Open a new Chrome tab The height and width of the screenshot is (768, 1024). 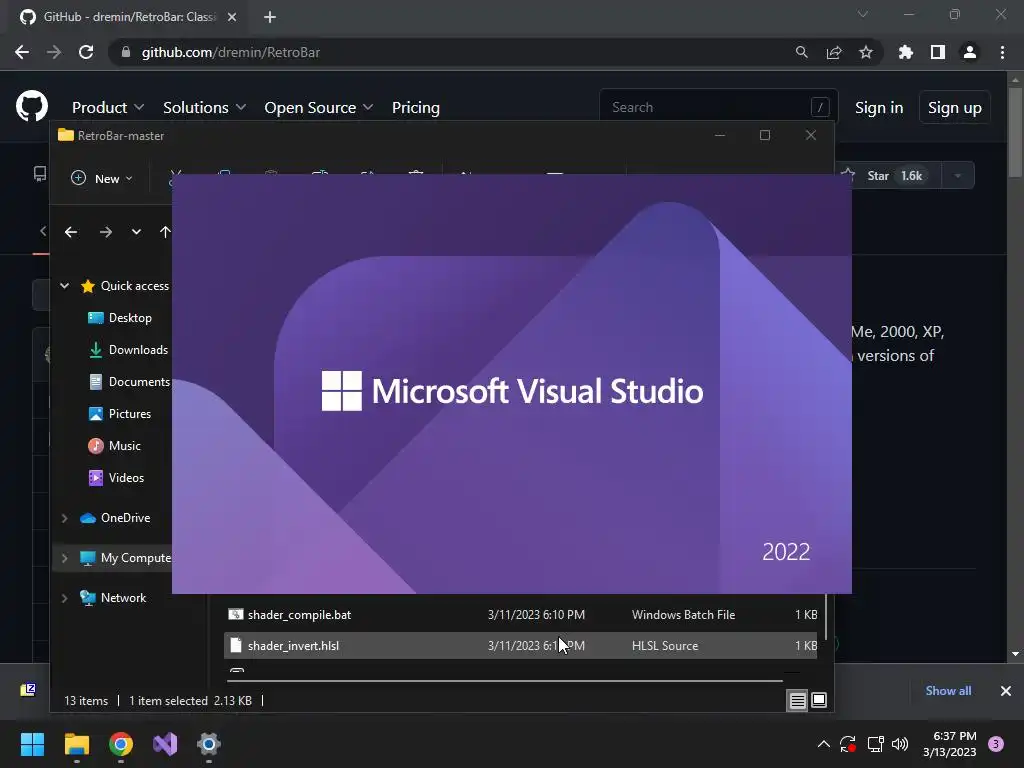pyautogui.click(x=270, y=17)
